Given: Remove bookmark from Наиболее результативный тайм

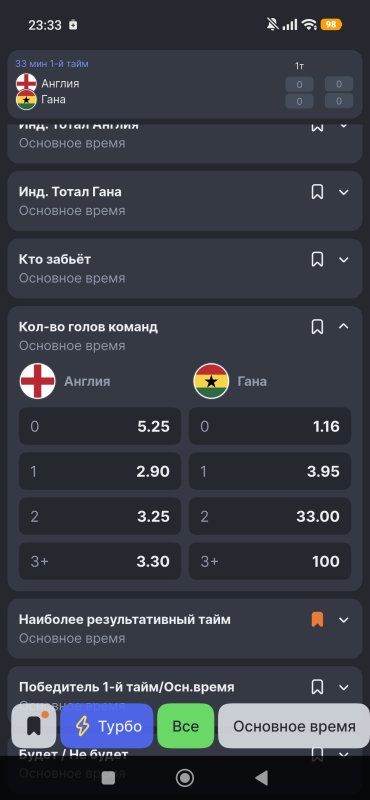Looking at the screenshot, I should pyautogui.click(x=317, y=620).
